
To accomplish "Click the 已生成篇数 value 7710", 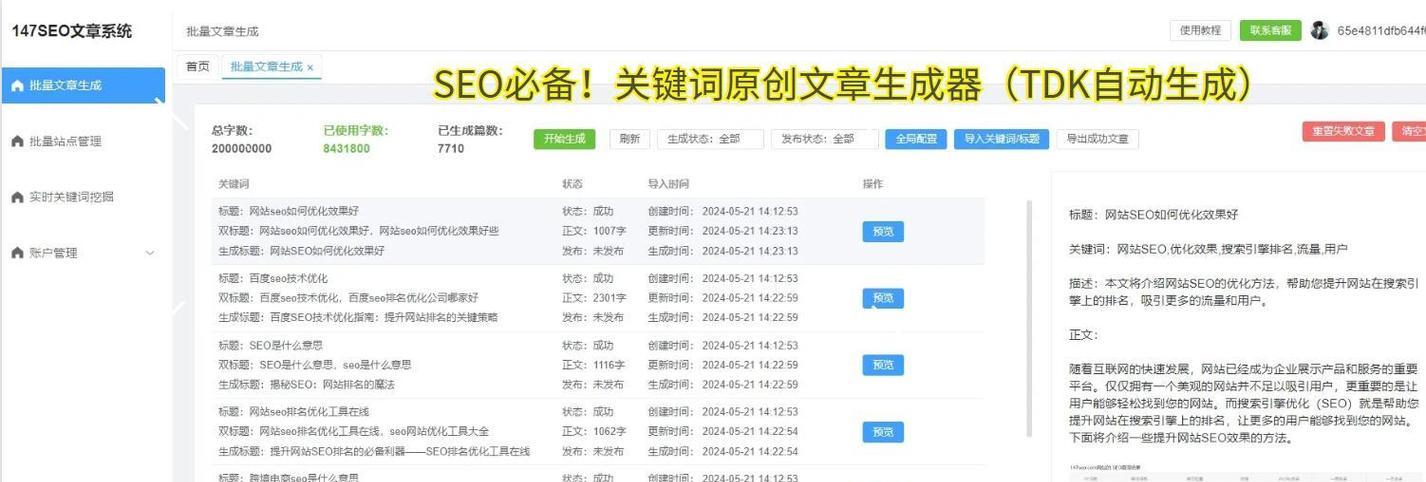I will (x=451, y=149).
